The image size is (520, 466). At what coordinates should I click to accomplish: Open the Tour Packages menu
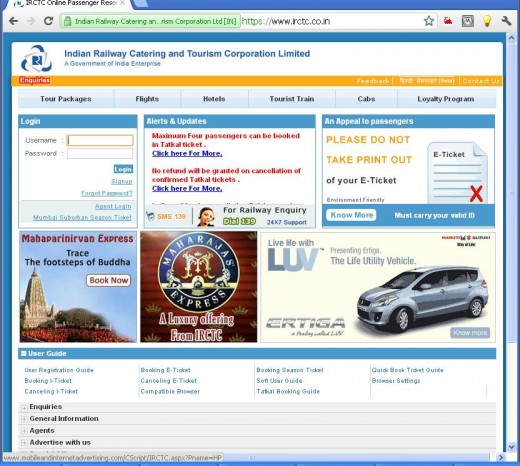point(66,99)
